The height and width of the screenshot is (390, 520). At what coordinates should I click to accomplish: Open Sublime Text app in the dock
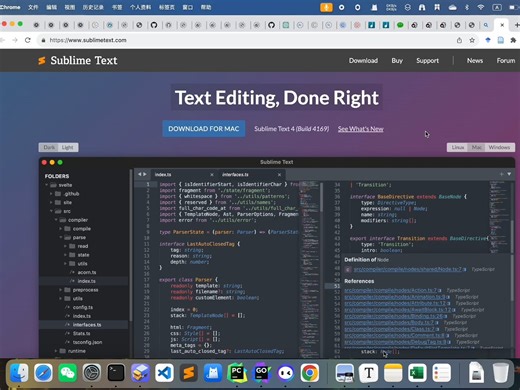tap(189, 373)
